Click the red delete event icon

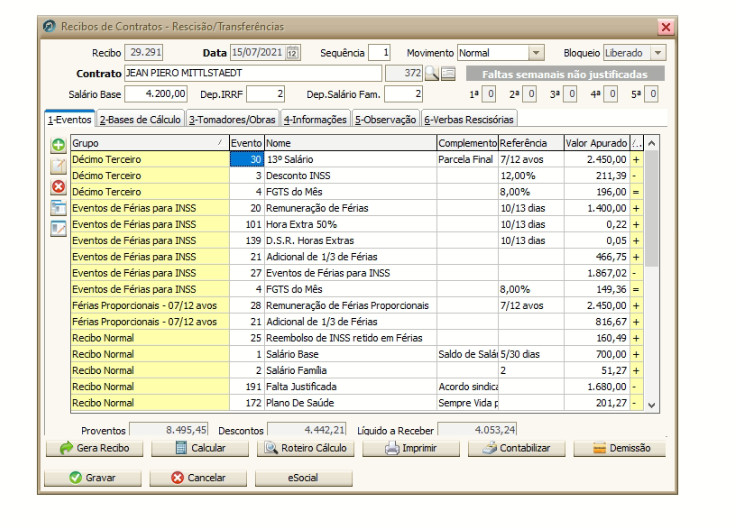point(58,187)
